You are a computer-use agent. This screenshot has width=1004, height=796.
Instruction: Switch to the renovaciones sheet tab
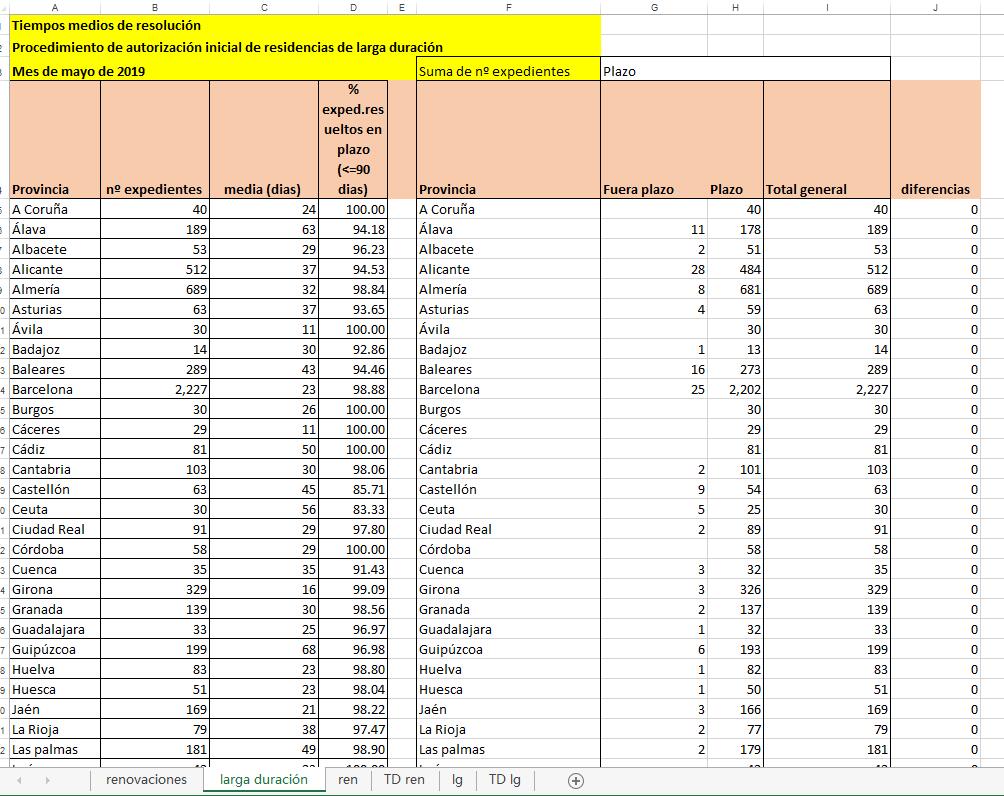point(146,780)
